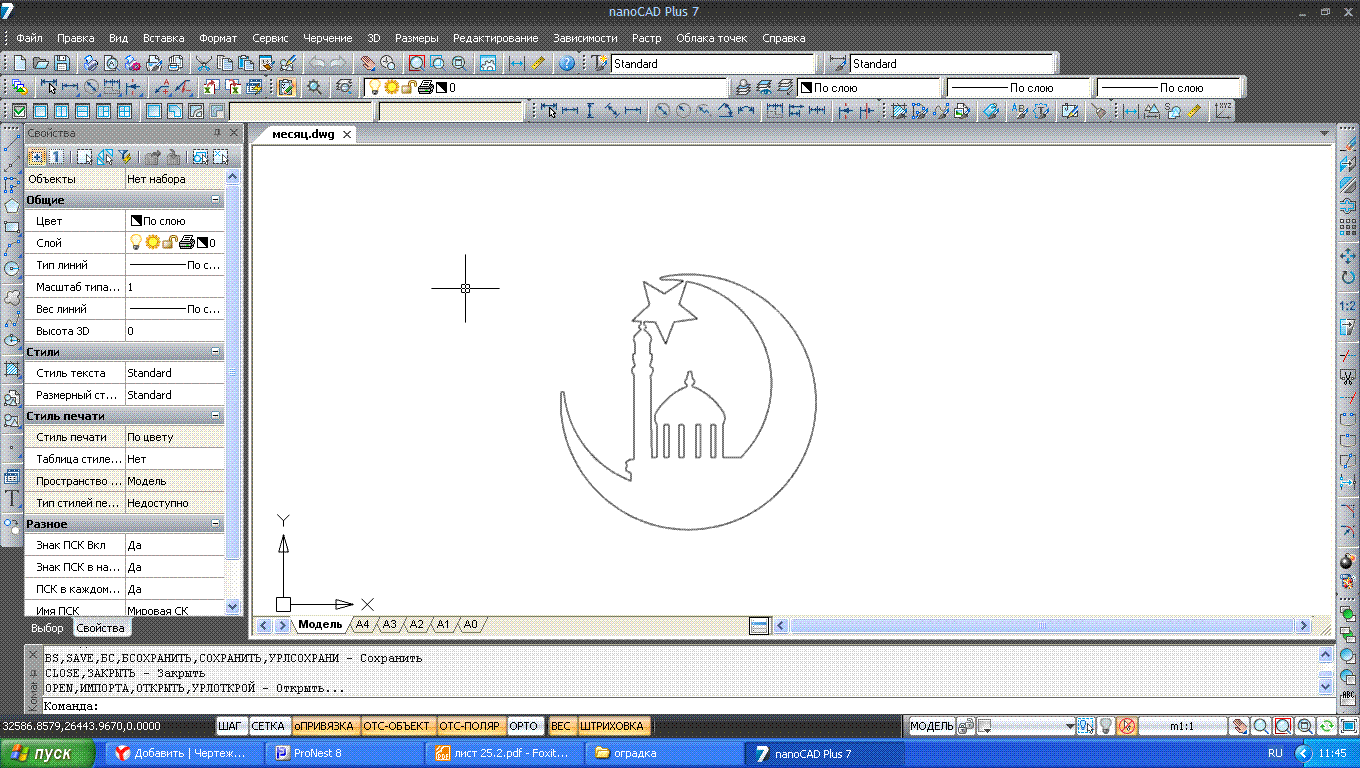Open the Размеры menu
This screenshot has height=768, width=1360.
coord(416,38)
